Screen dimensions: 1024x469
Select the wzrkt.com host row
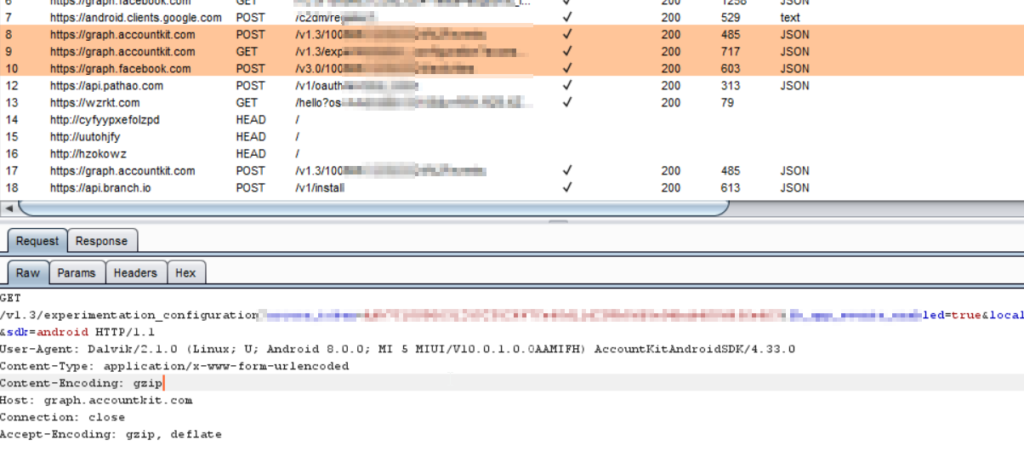95,103
